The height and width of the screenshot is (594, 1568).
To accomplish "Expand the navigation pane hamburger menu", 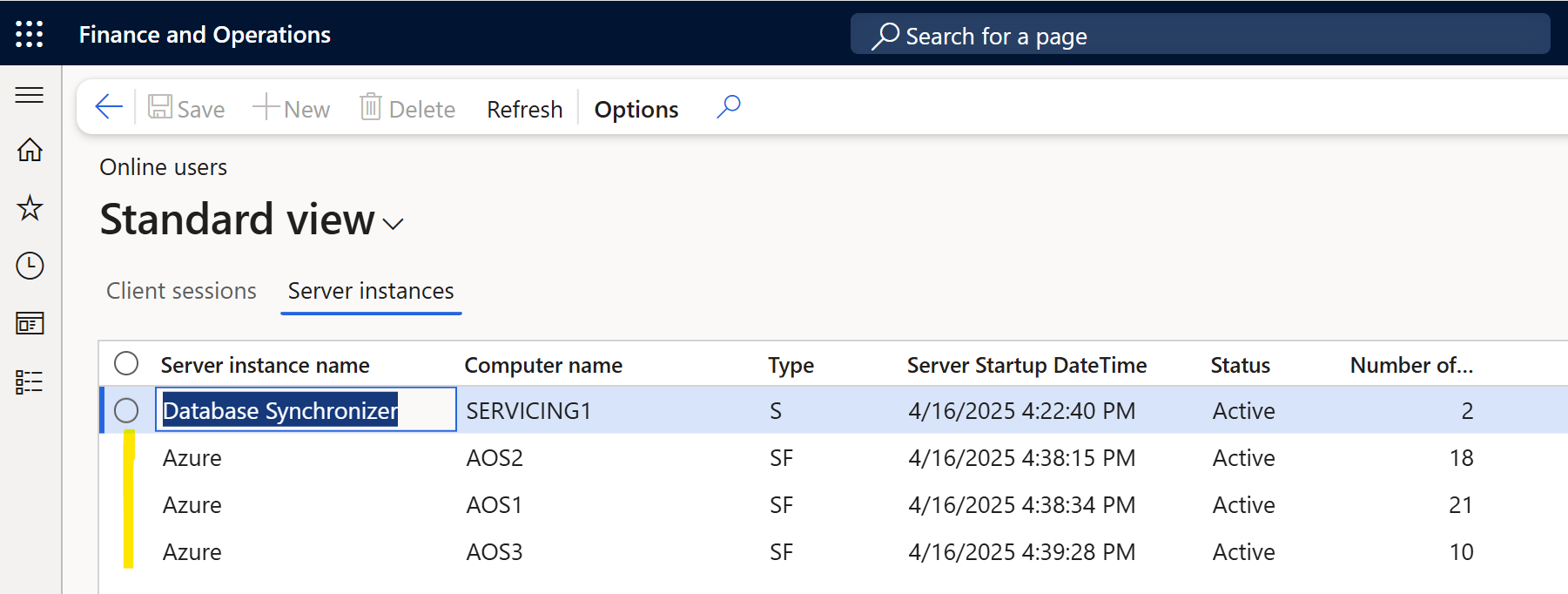I will click(x=30, y=95).
